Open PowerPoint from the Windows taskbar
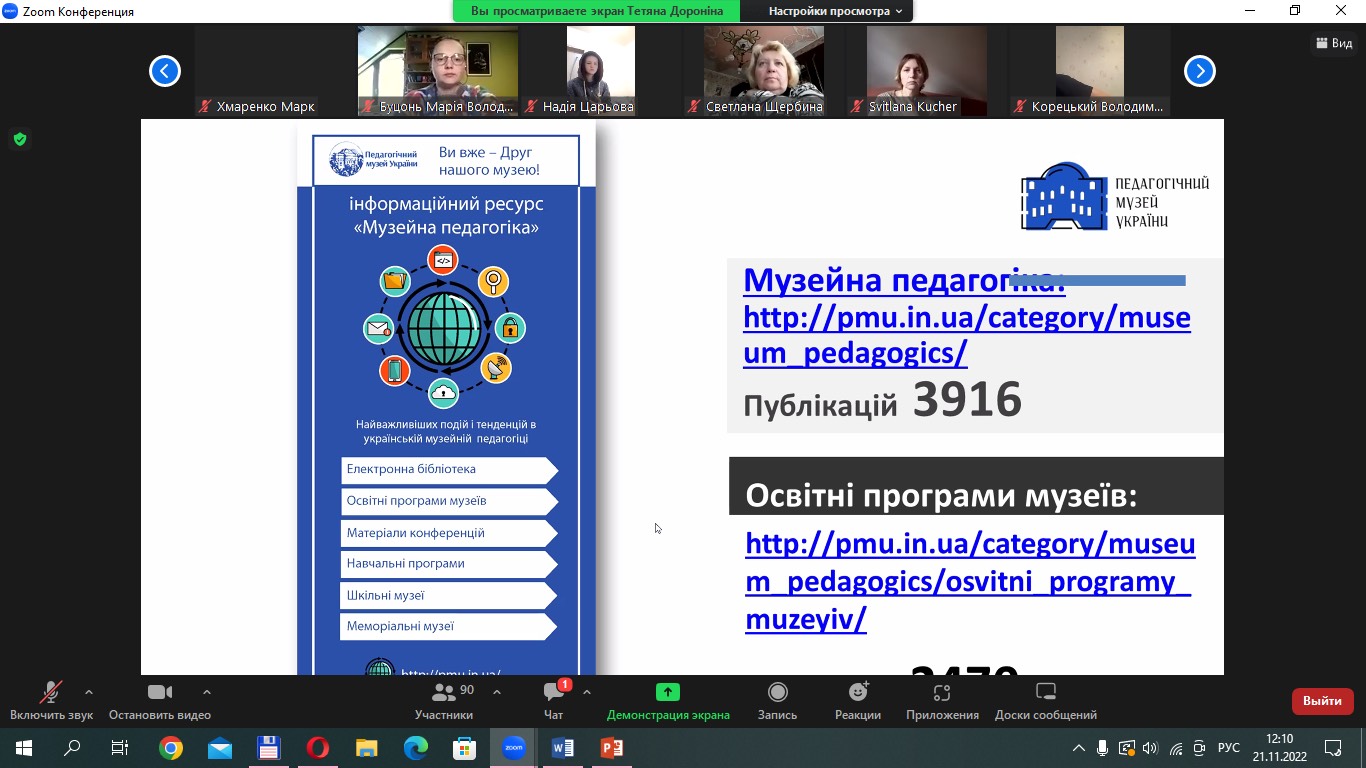Viewport: 1366px width, 768px height. click(611, 747)
